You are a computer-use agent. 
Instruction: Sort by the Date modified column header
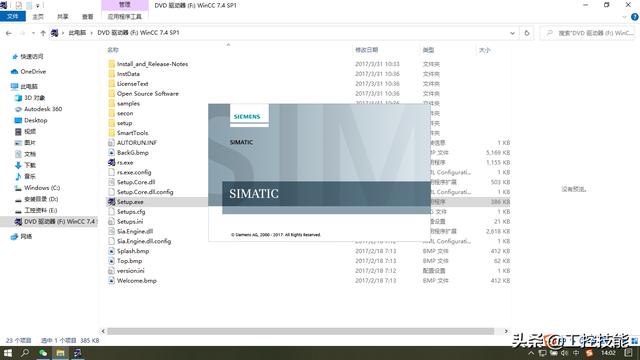coord(367,50)
